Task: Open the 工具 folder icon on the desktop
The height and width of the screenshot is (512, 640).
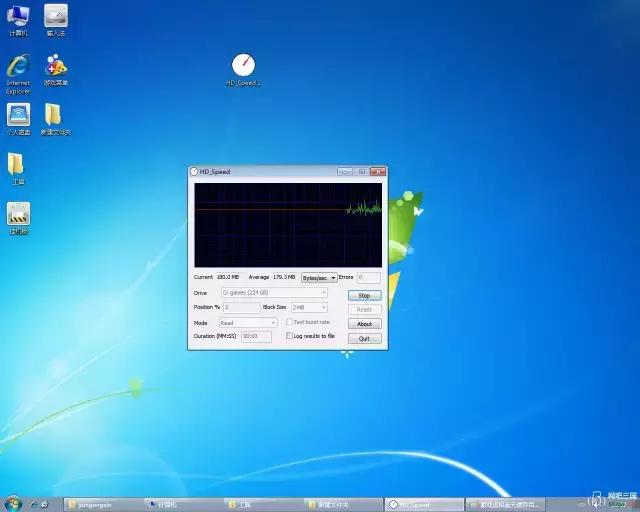Action: (17, 165)
